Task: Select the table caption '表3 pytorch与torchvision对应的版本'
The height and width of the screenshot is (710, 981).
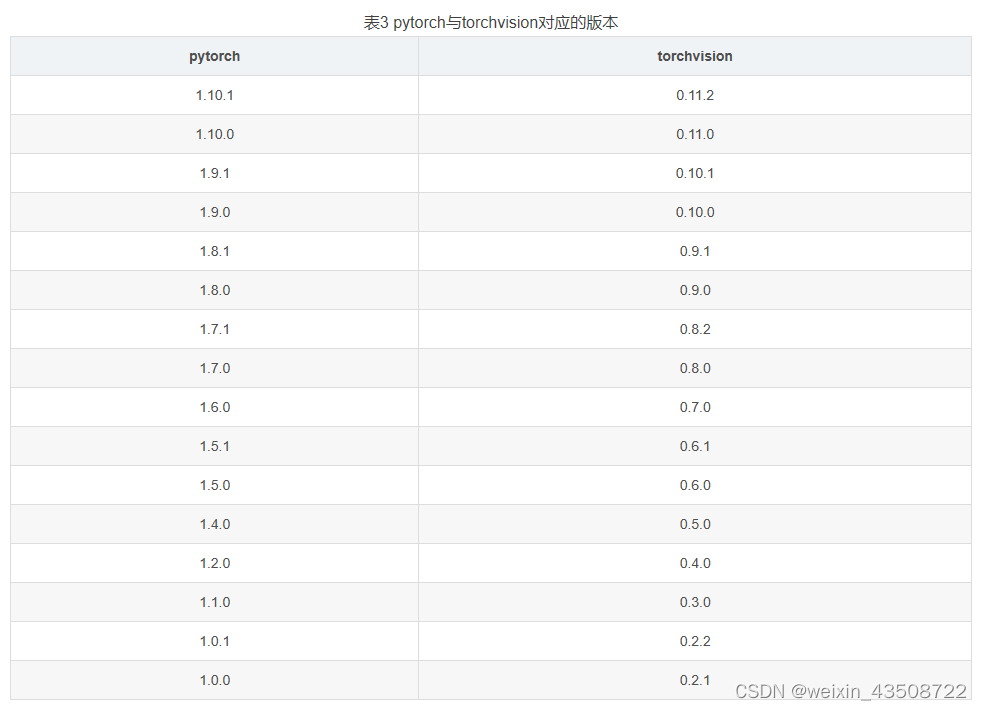Action: click(491, 23)
